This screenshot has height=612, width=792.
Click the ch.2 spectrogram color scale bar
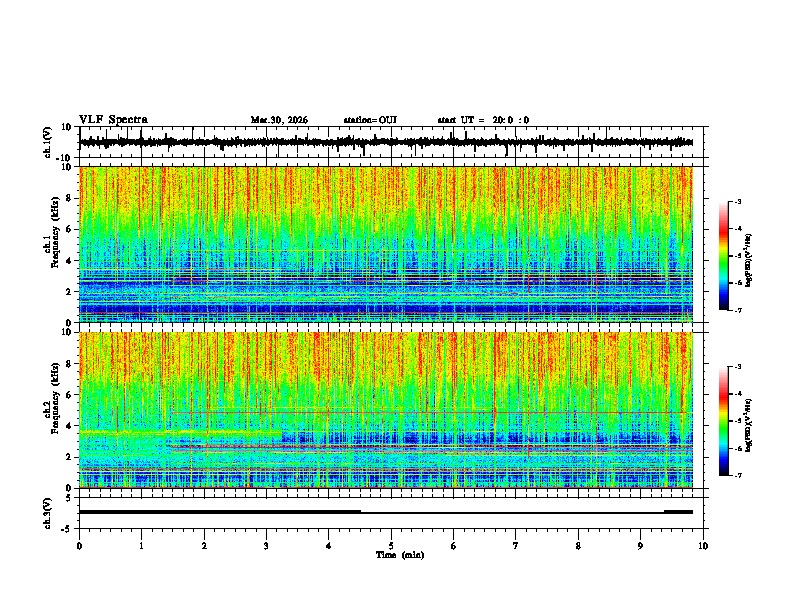[723, 421]
